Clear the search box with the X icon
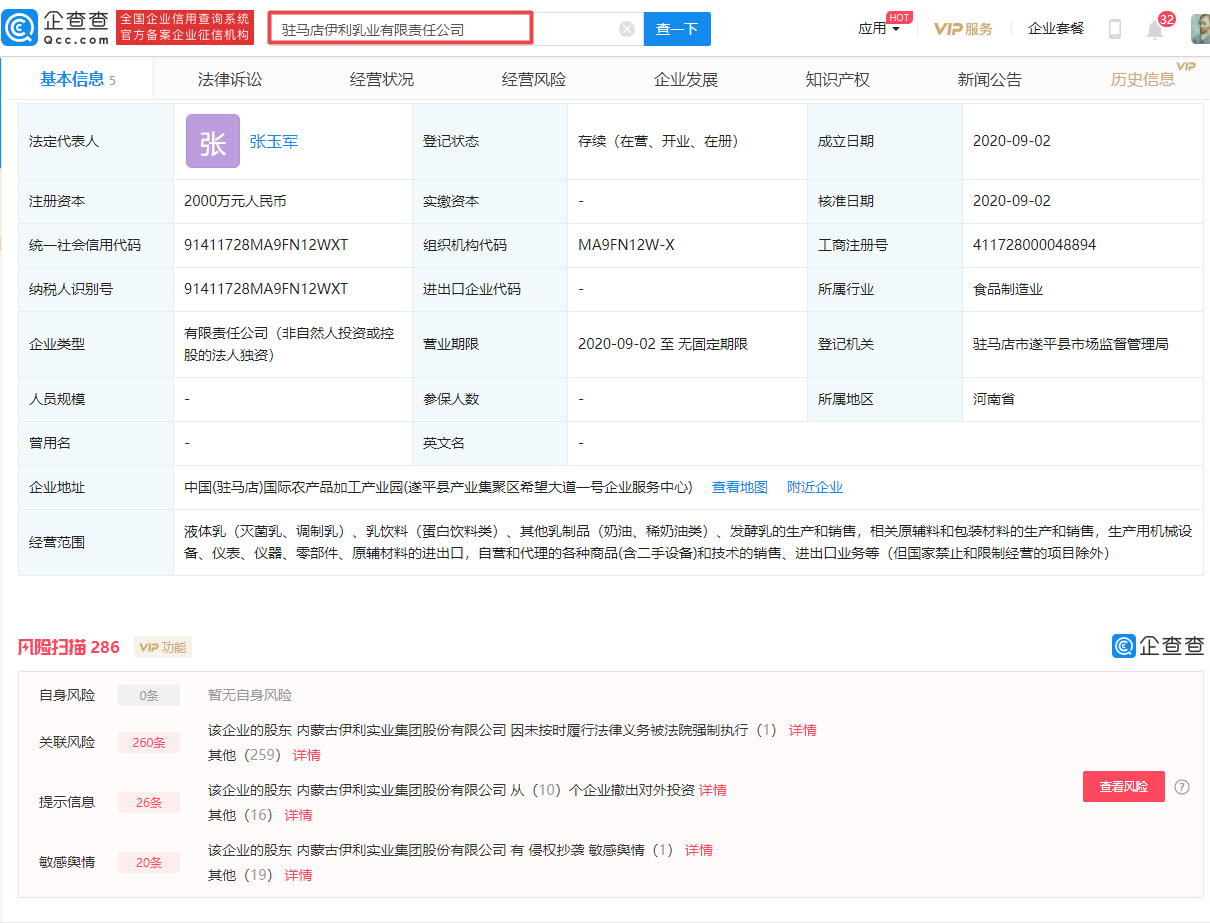The height and width of the screenshot is (923, 1210). click(627, 29)
